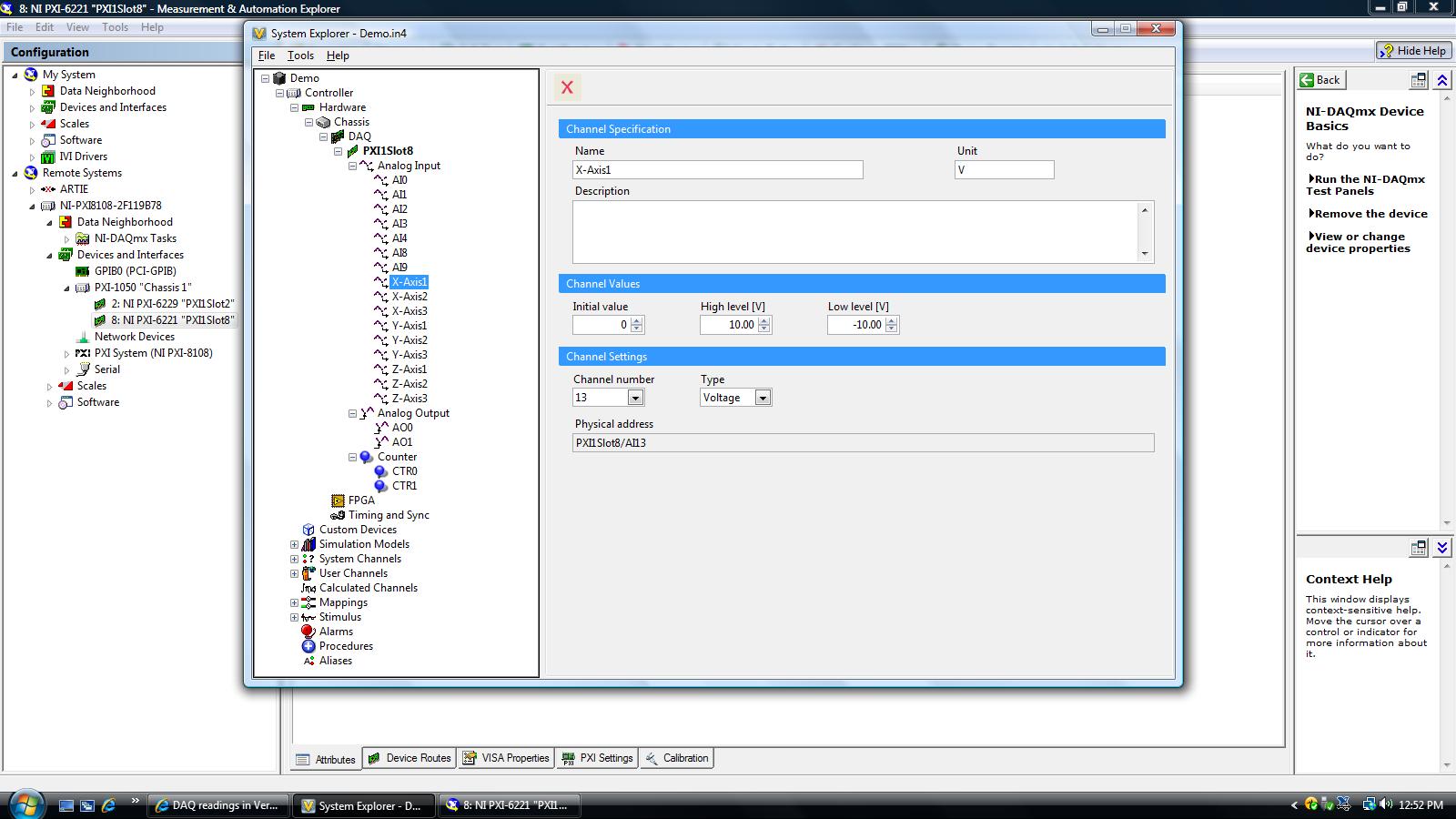This screenshot has width=1456, height=819.
Task: Click the Hide Help button
Action: 1412,51
